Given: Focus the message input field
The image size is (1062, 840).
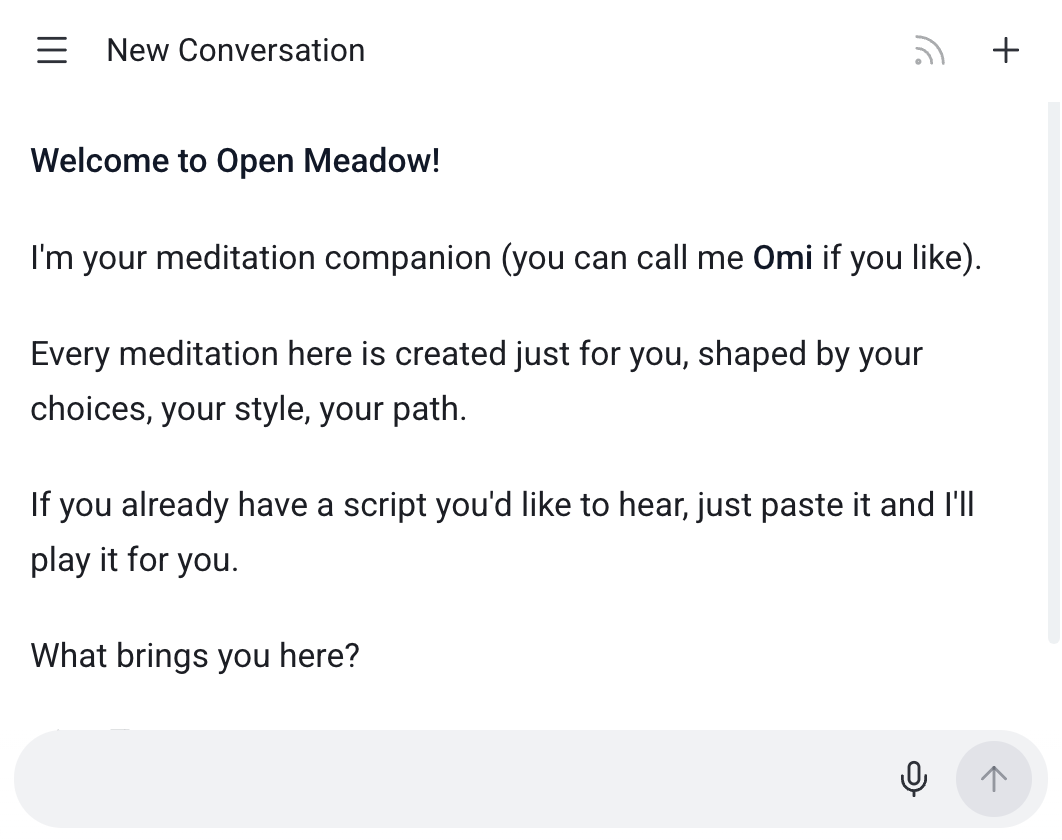Looking at the screenshot, I should (450, 778).
